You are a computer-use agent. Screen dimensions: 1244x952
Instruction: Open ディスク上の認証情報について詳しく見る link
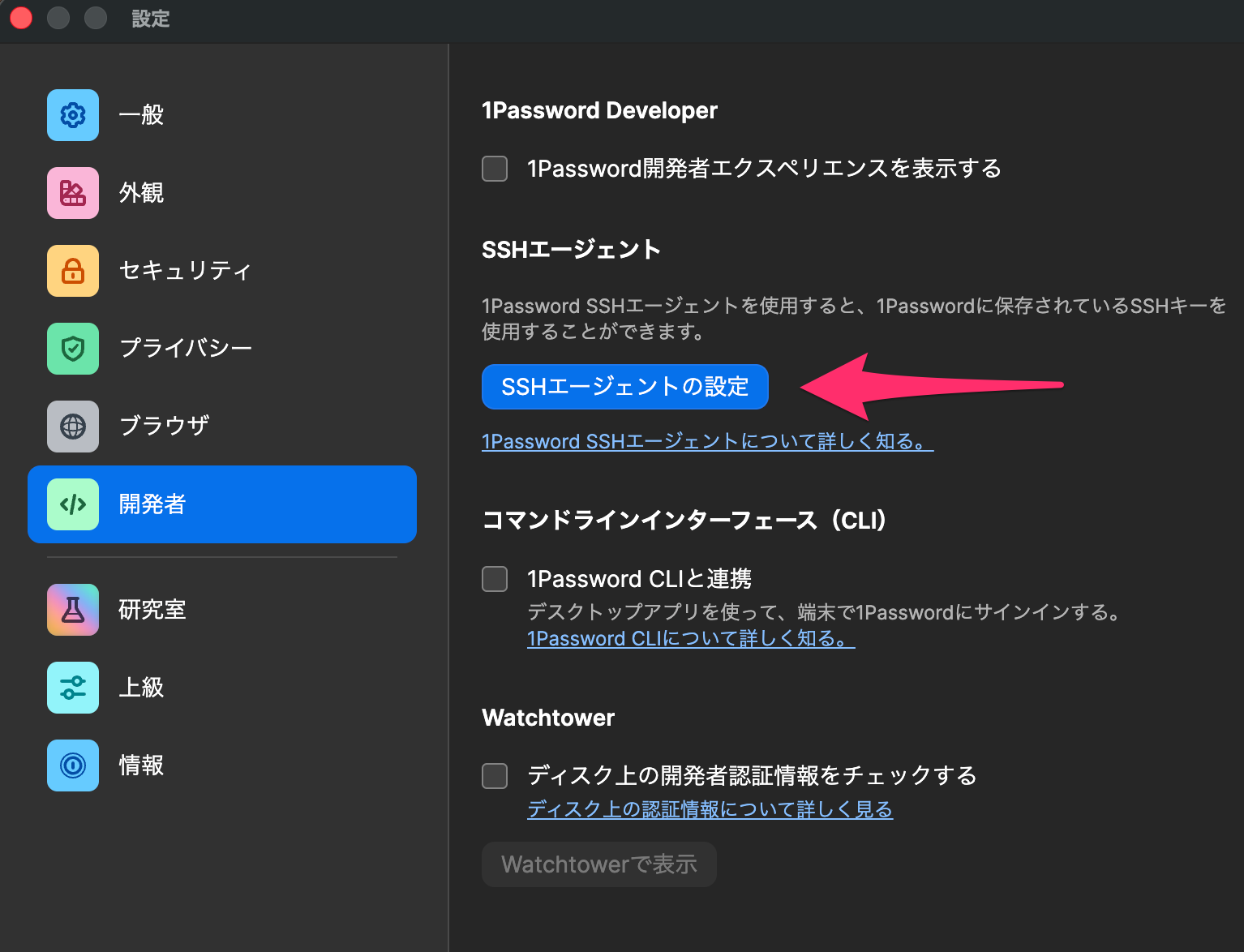709,809
